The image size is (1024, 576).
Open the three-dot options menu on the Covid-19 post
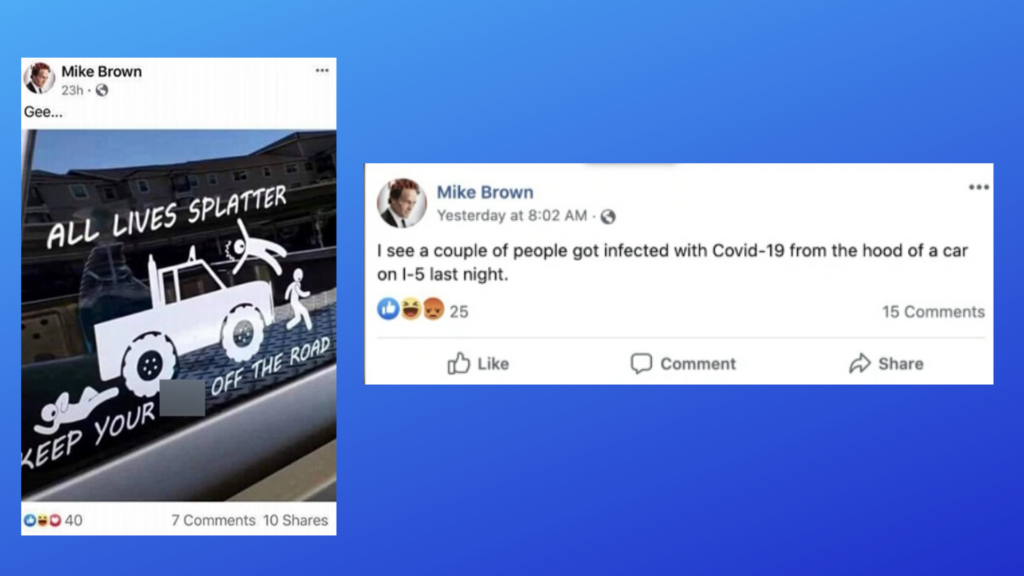(x=978, y=187)
